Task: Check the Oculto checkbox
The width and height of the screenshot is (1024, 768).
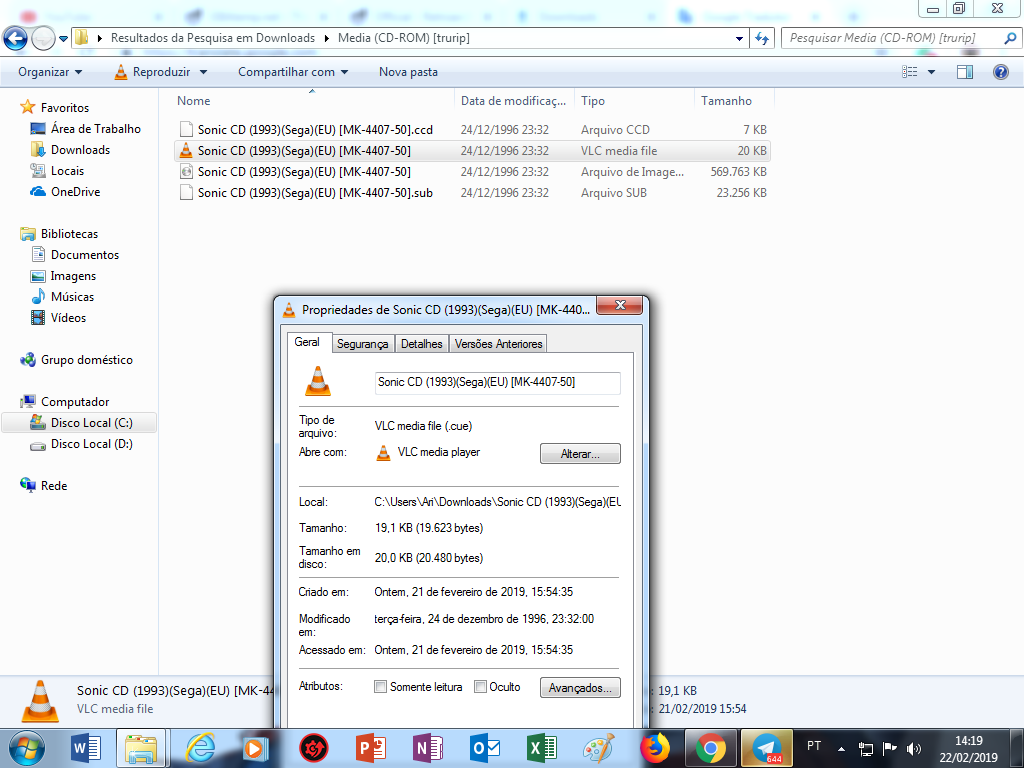Action: (x=480, y=686)
